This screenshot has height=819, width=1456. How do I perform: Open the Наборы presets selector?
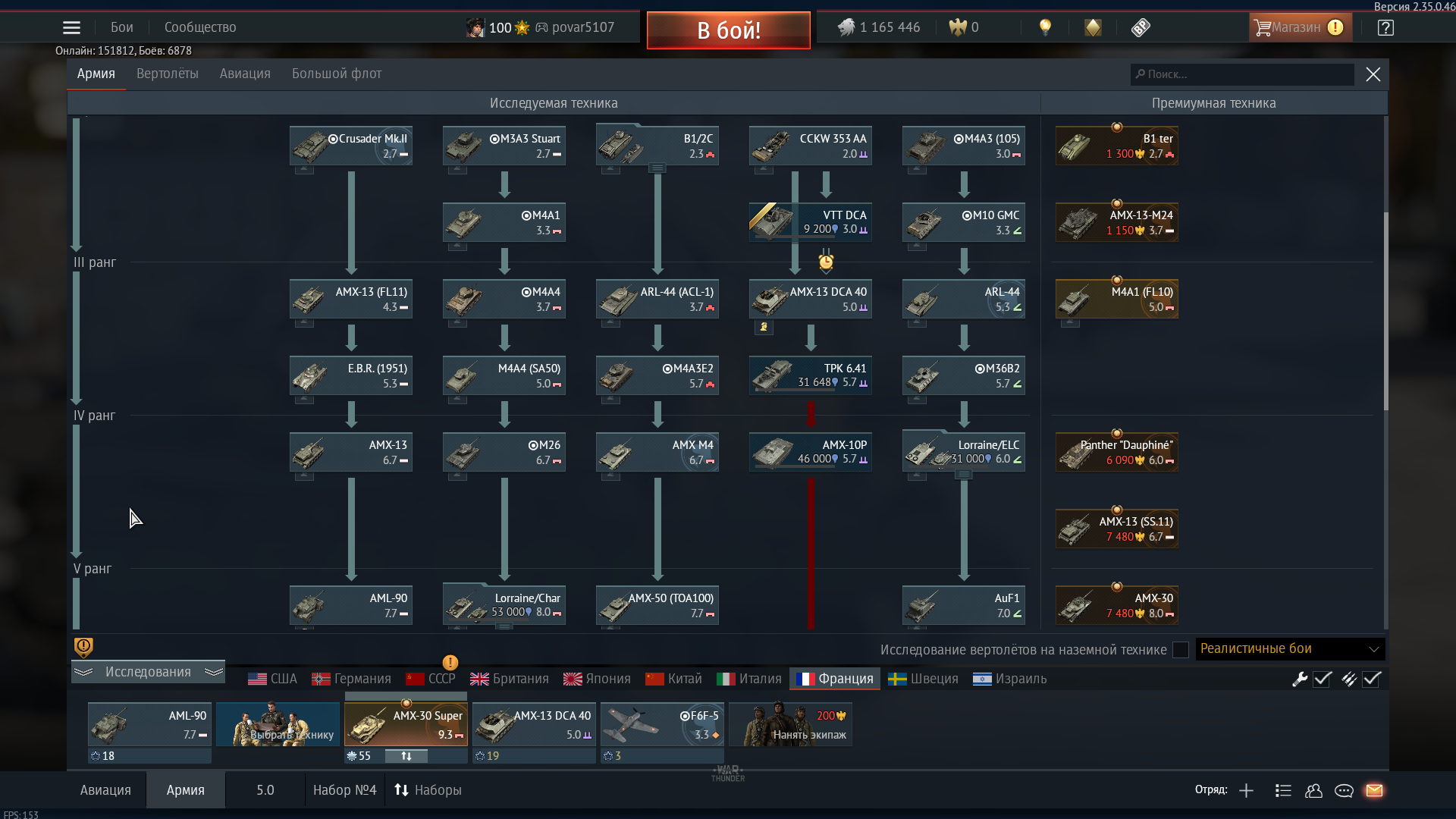click(428, 790)
